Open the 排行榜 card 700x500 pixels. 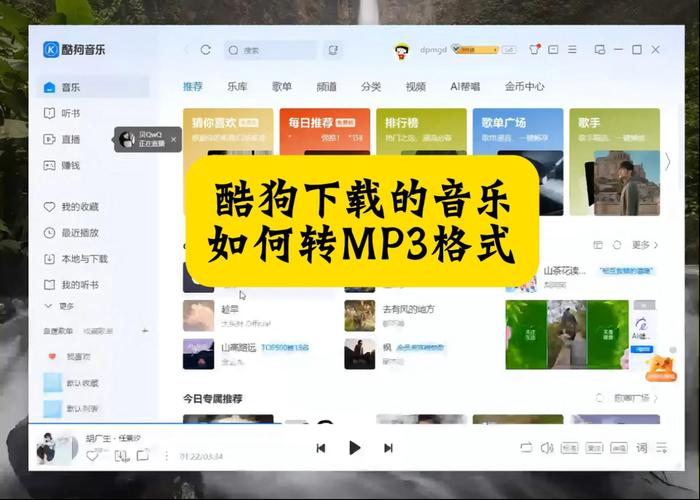[421, 131]
